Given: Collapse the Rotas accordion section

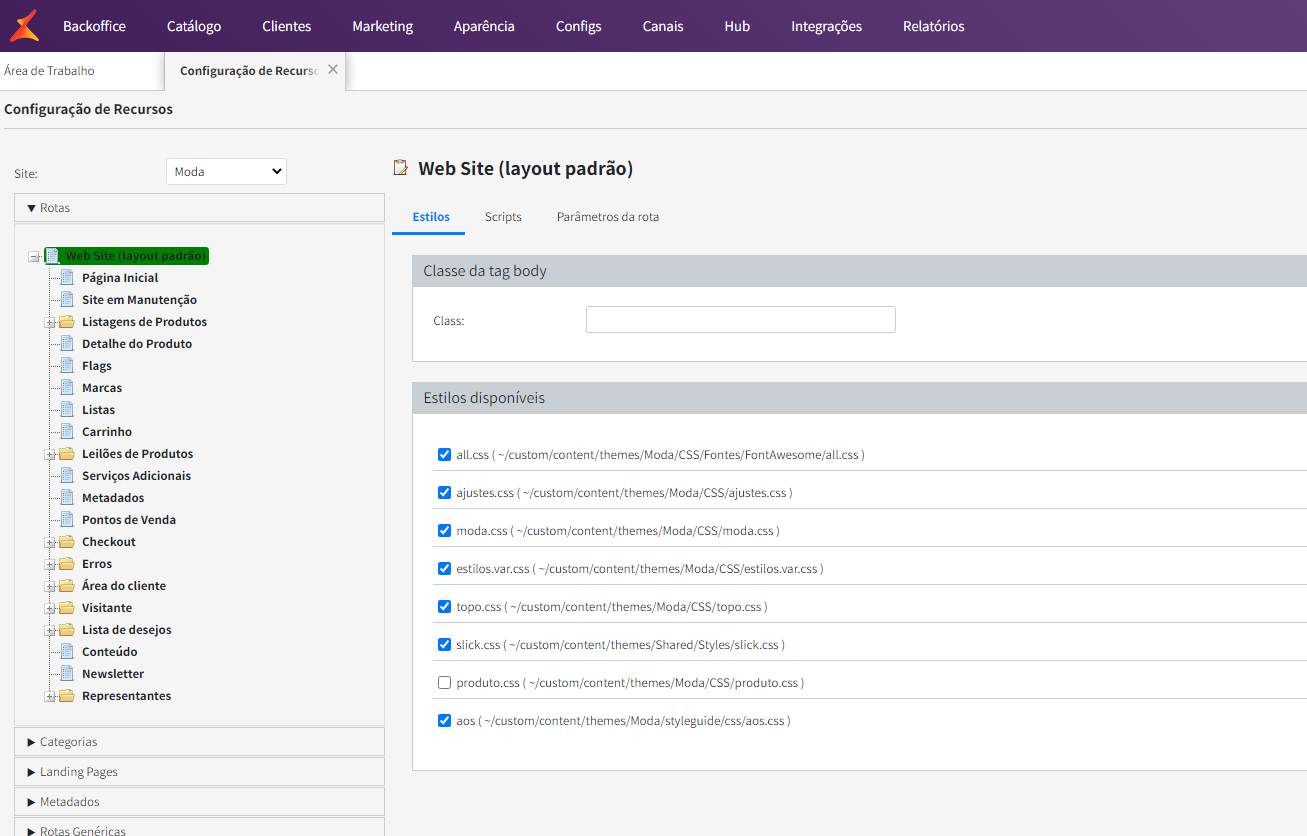Looking at the screenshot, I should tap(199, 208).
